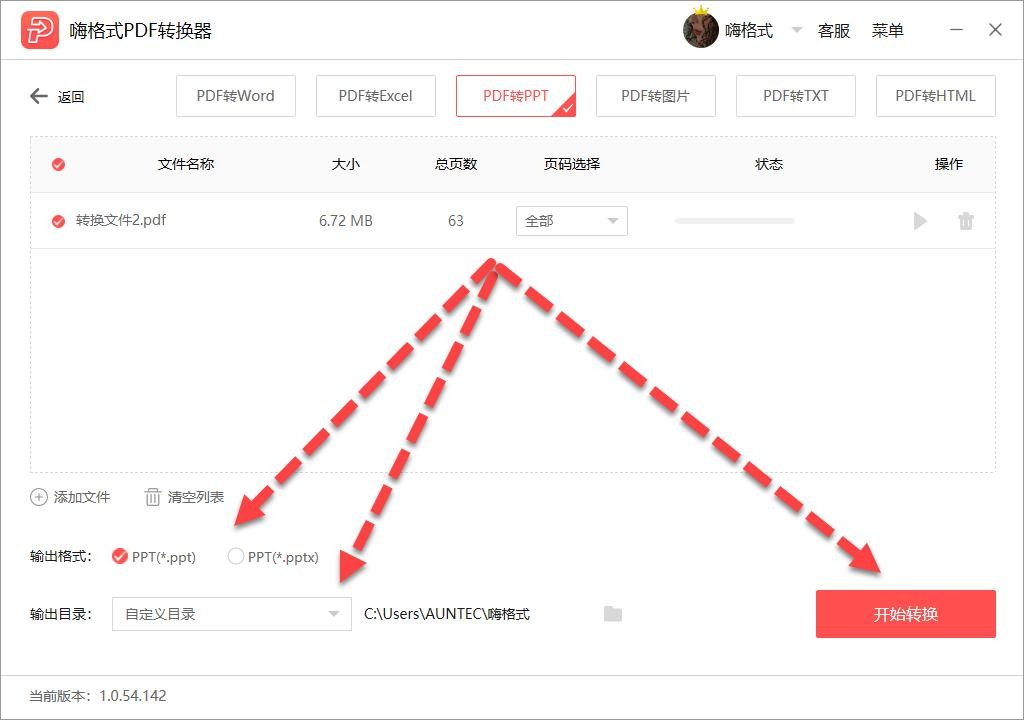Click the plus icon for 添加文件
1024x720 pixels.
coord(39,497)
